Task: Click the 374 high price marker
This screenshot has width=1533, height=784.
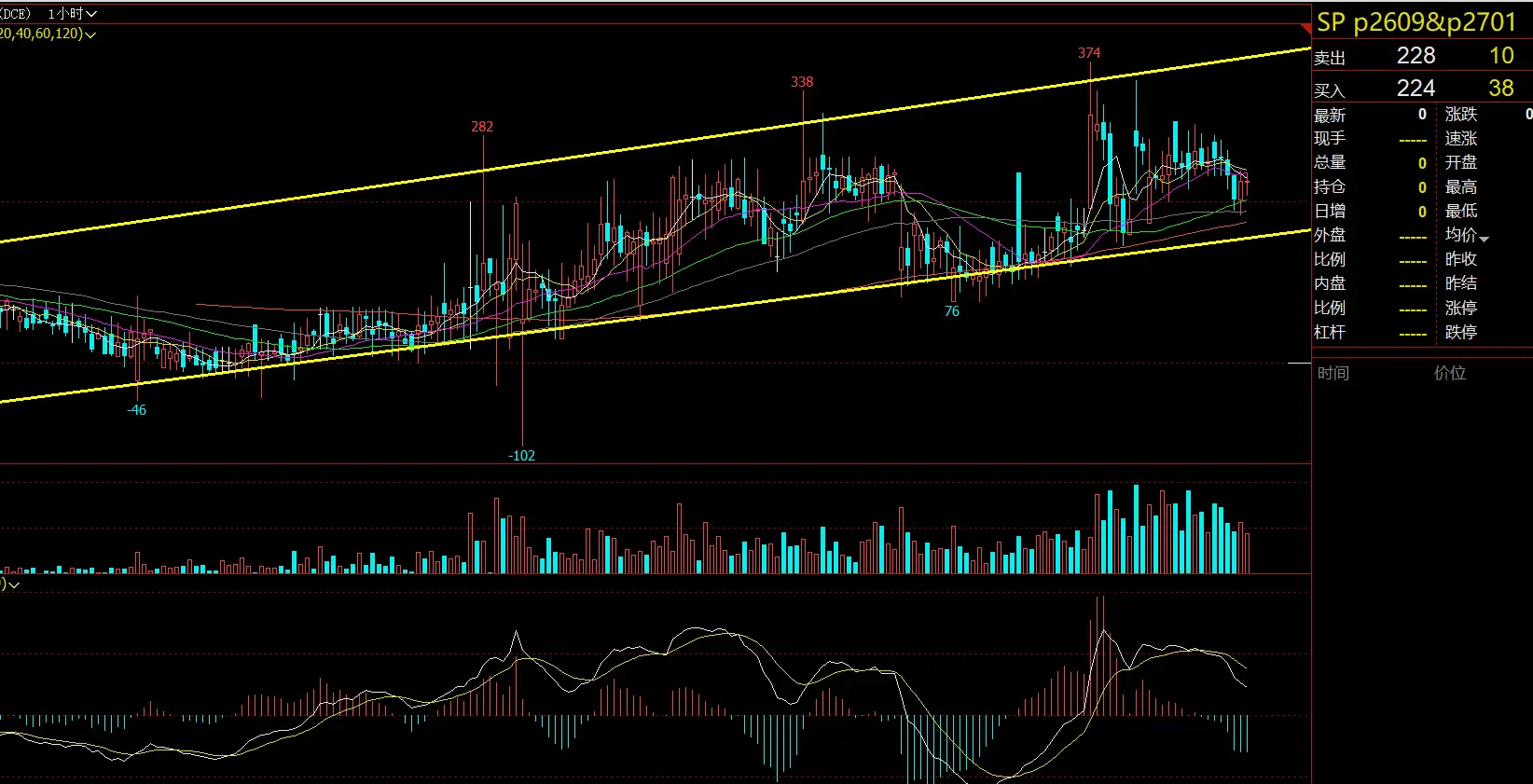Action: (x=1088, y=53)
